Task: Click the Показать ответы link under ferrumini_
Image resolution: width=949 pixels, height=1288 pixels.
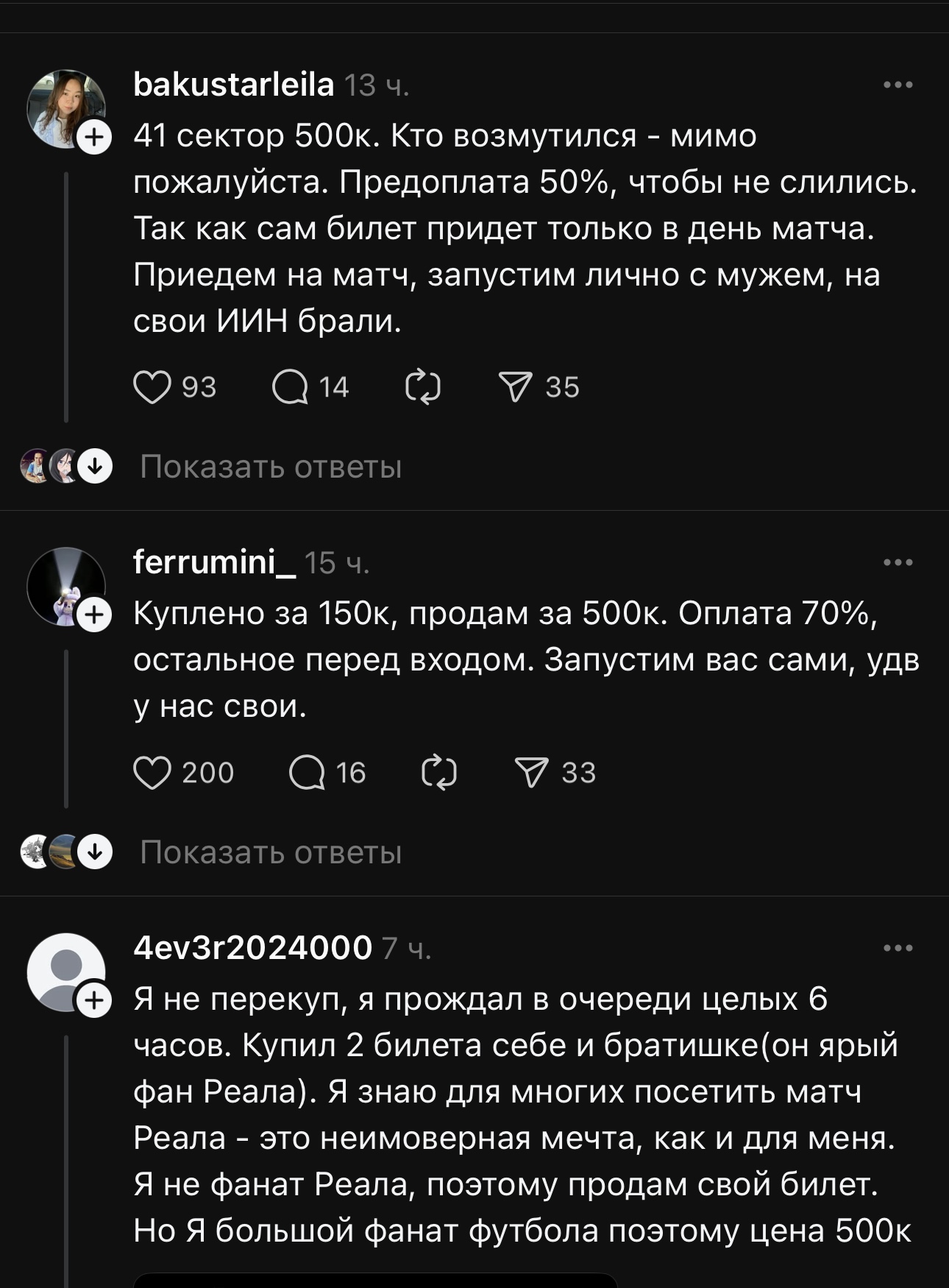Action: tap(271, 854)
